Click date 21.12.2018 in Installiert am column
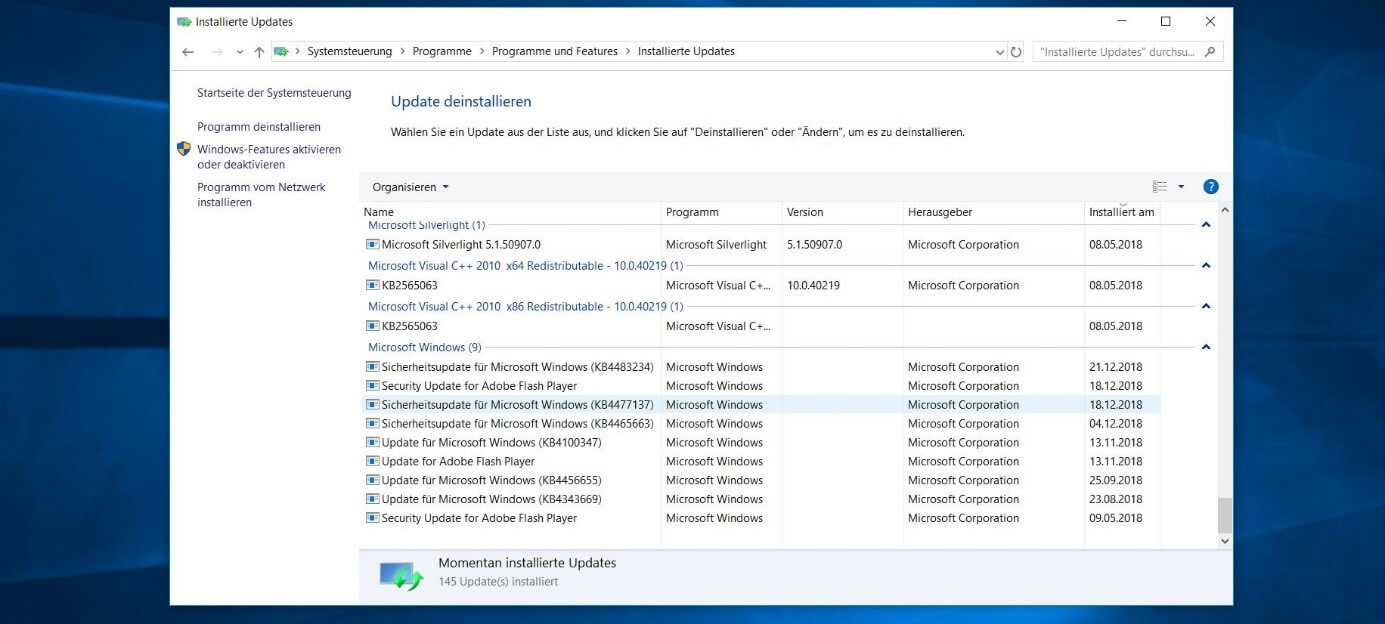The image size is (1385, 624). point(1115,367)
